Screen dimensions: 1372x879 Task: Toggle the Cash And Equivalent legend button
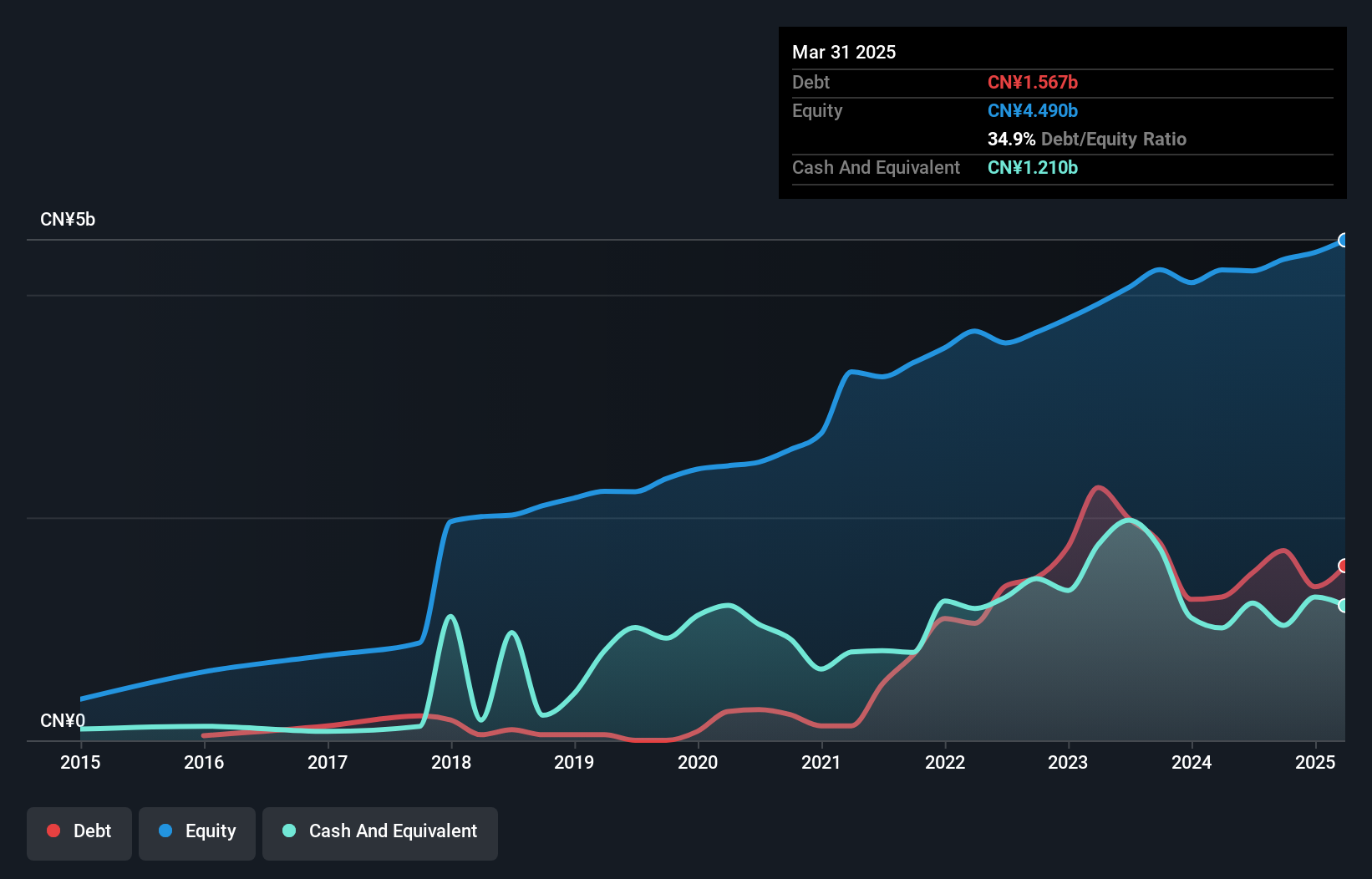(x=380, y=833)
